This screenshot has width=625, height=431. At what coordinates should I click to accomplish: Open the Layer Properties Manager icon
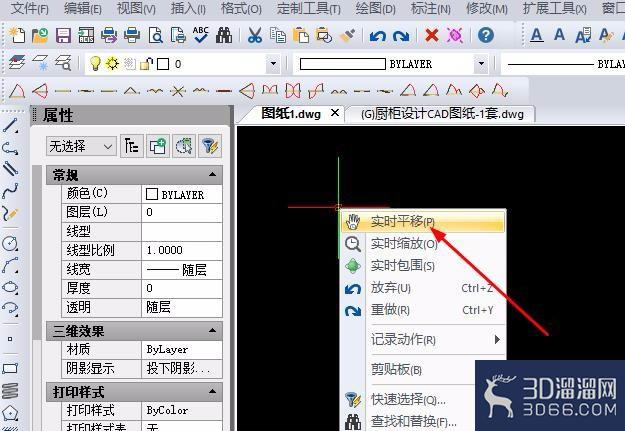tap(17, 63)
